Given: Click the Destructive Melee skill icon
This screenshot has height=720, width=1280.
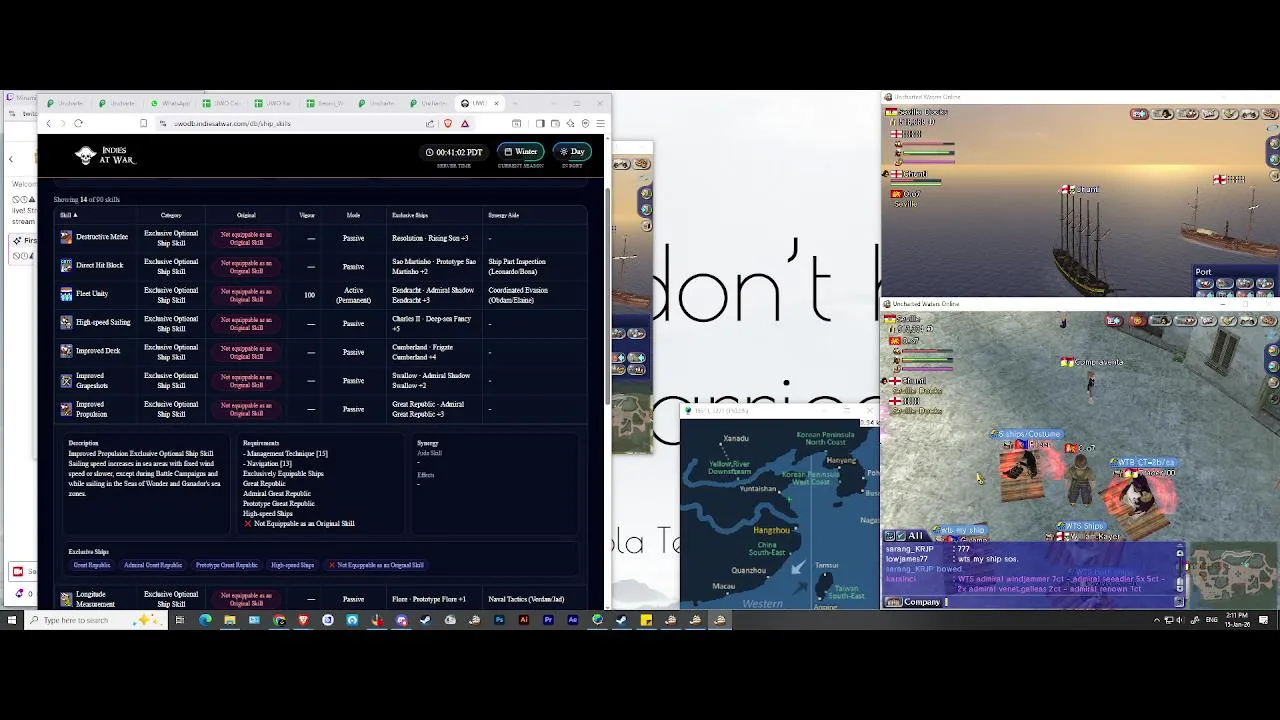Looking at the screenshot, I should [x=66, y=238].
